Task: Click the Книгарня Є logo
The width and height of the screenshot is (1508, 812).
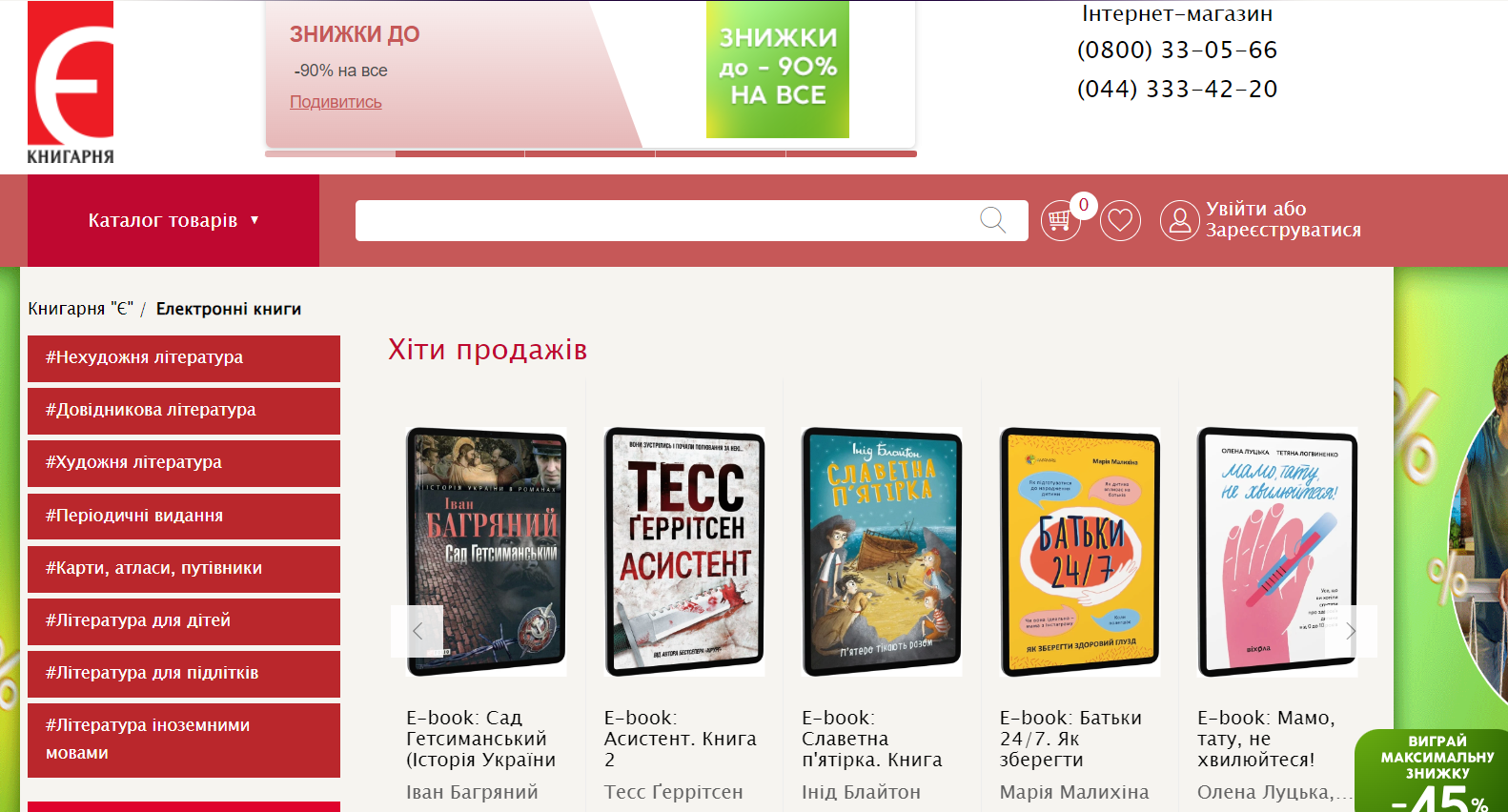Action: pos(71,83)
